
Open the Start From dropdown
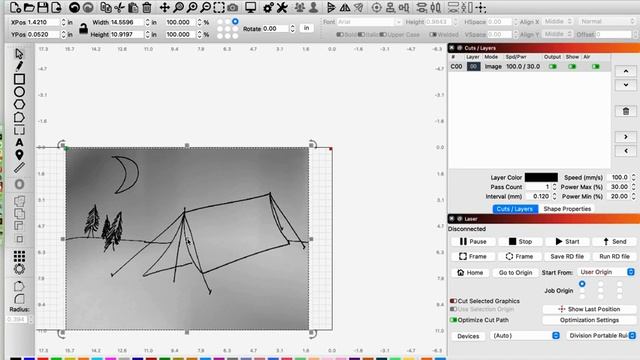(x=606, y=272)
